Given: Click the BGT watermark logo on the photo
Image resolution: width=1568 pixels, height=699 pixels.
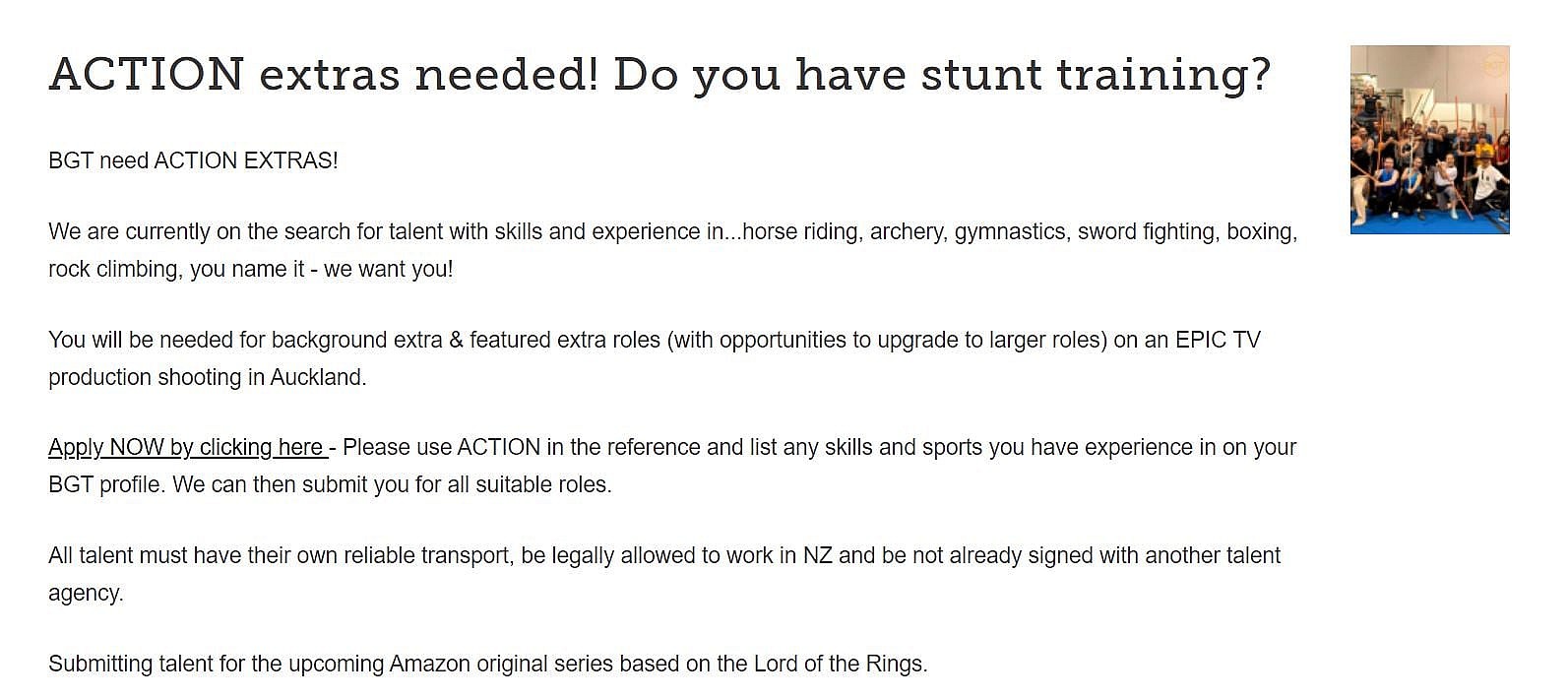Looking at the screenshot, I should pos(1494,66).
